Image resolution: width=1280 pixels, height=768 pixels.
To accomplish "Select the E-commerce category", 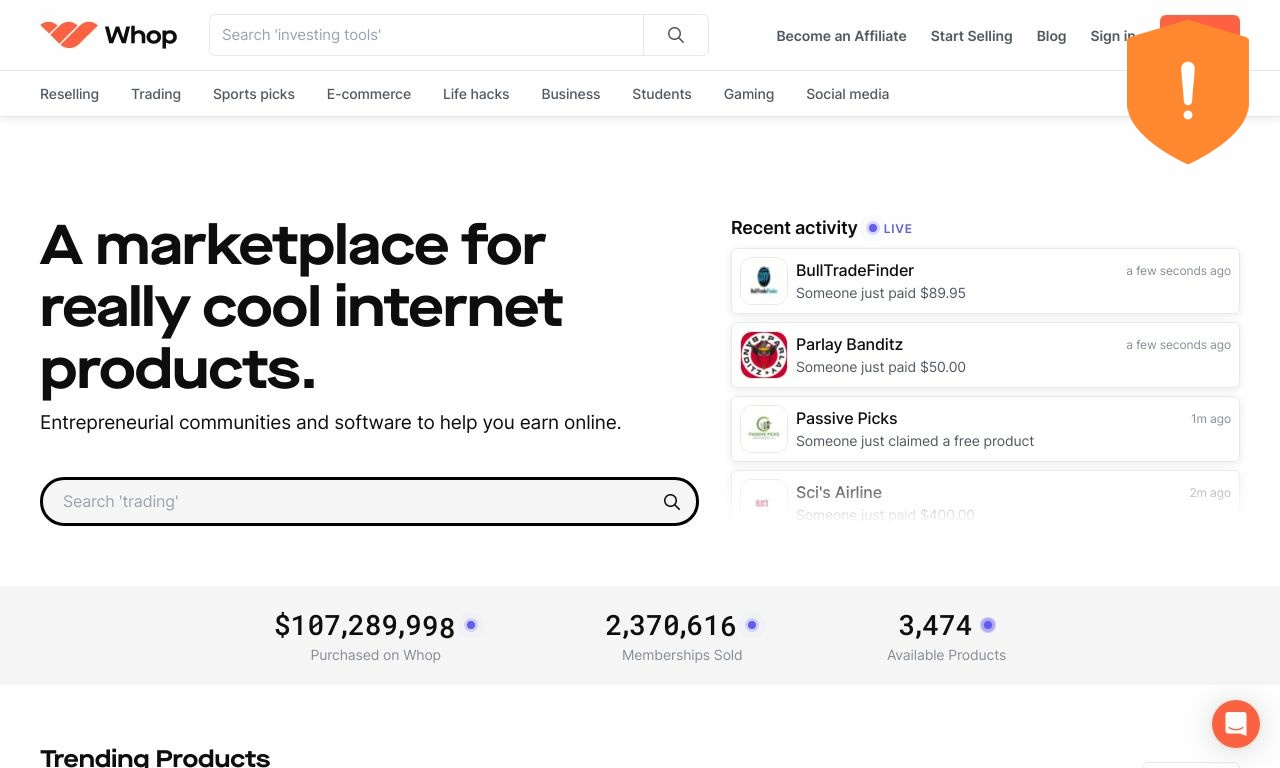I will point(369,94).
